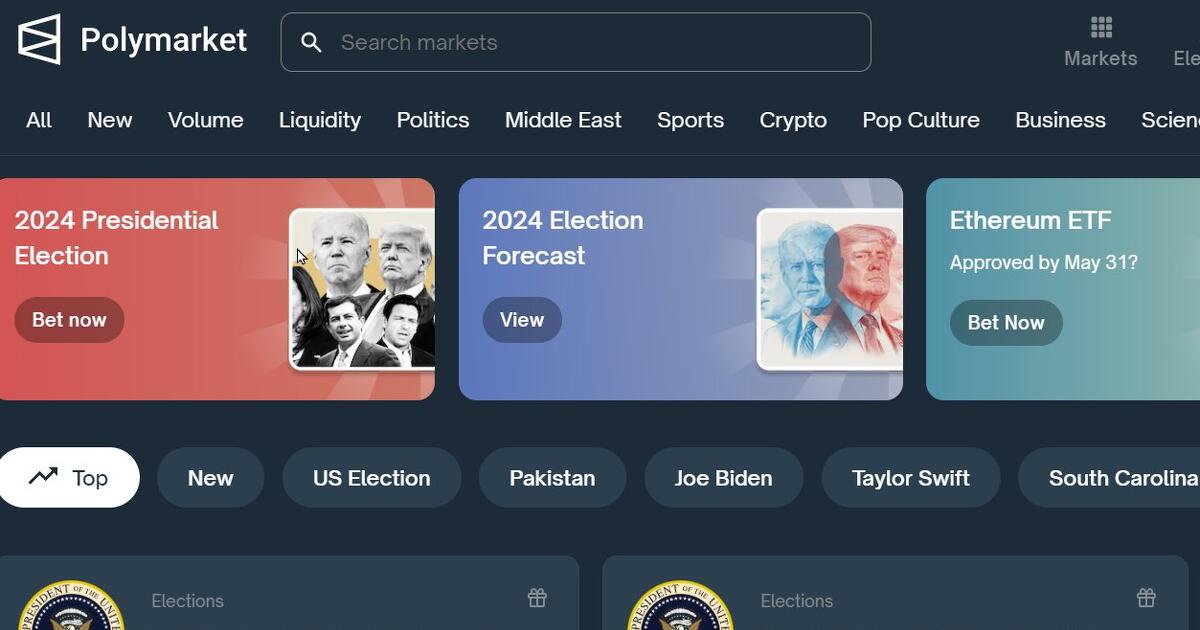
Task: Click gift icon on first Elections card
Action: pyautogui.click(x=537, y=598)
